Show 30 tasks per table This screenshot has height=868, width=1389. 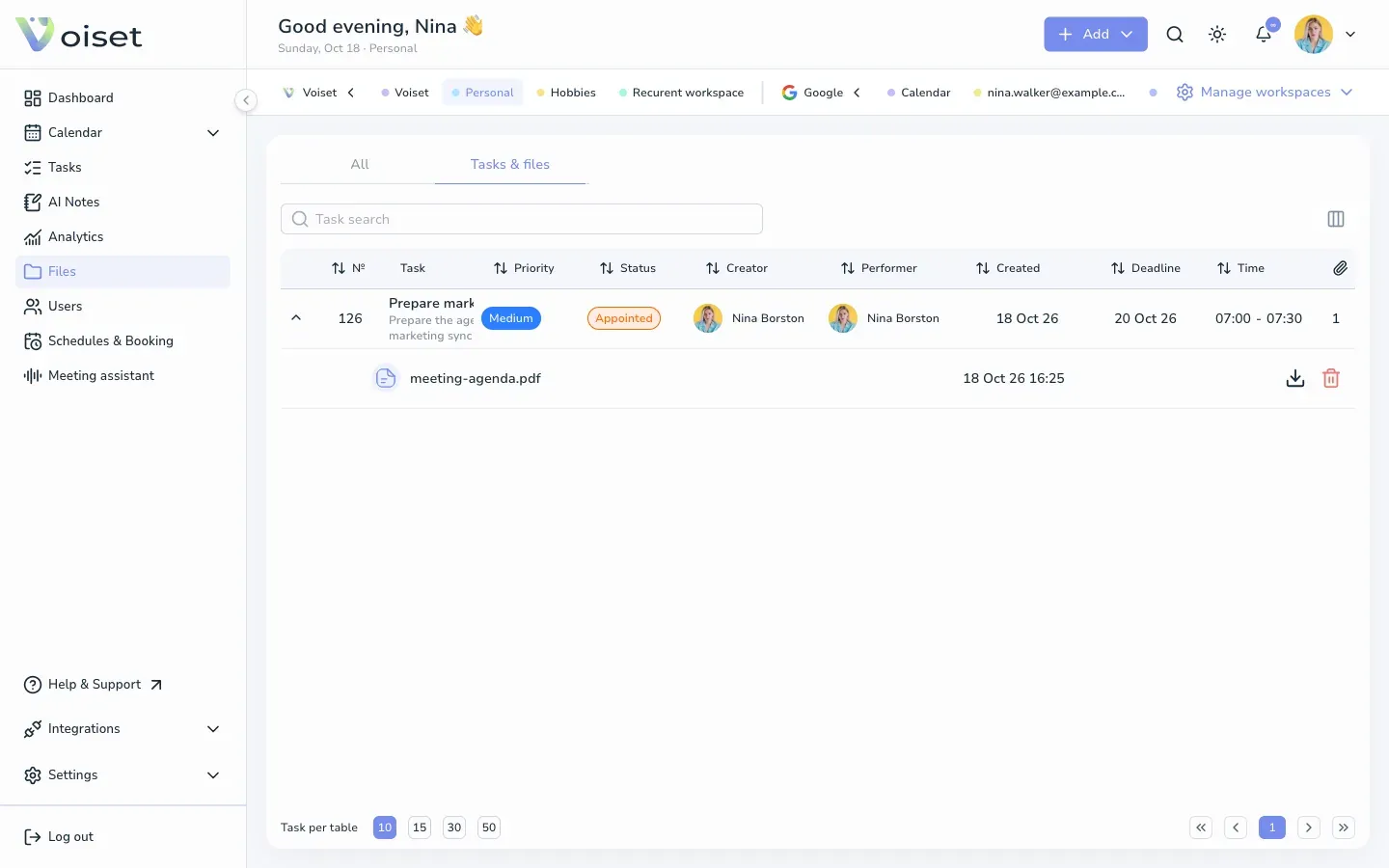[454, 827]
